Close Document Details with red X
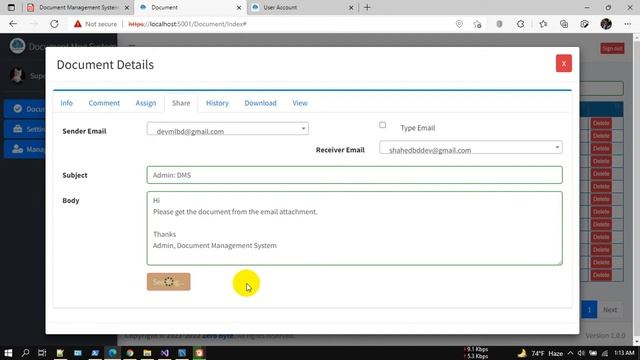The width and height of the screenshot is (640, 360). [x=564, y=63]
